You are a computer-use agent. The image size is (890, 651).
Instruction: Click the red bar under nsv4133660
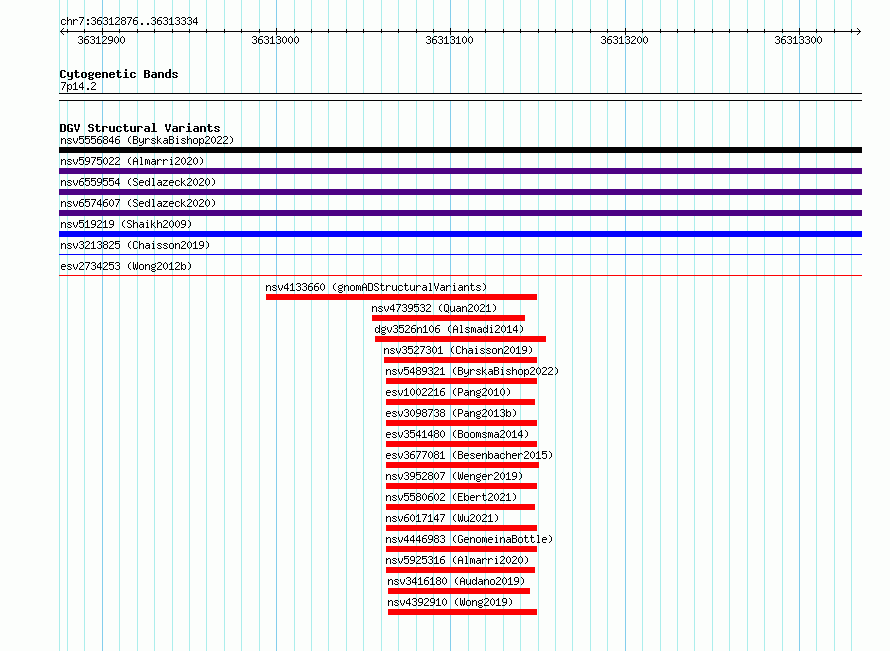coord(401,297)
